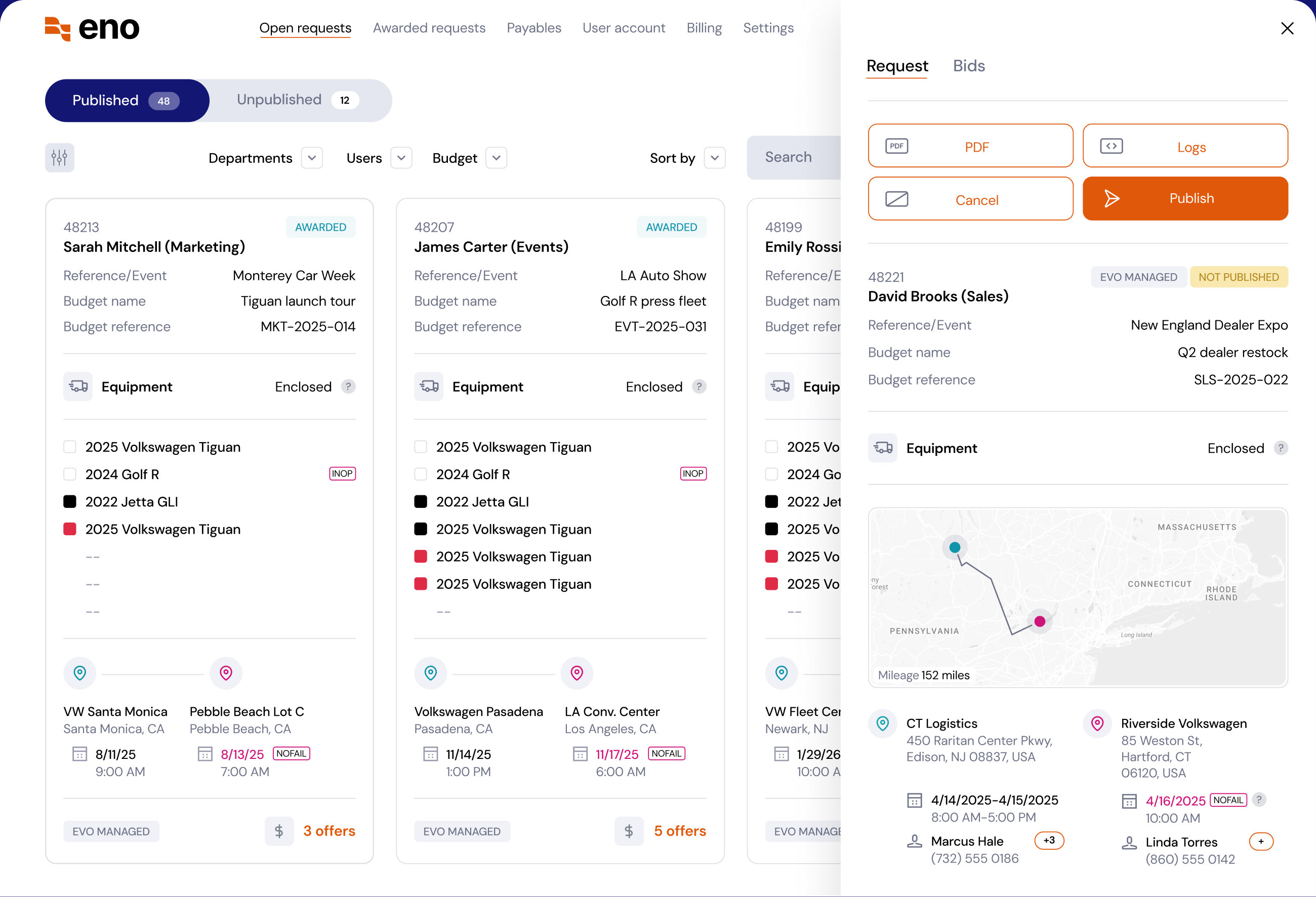Check first 2025 Volkswagen Tiguan in 48213

point(70,447)
